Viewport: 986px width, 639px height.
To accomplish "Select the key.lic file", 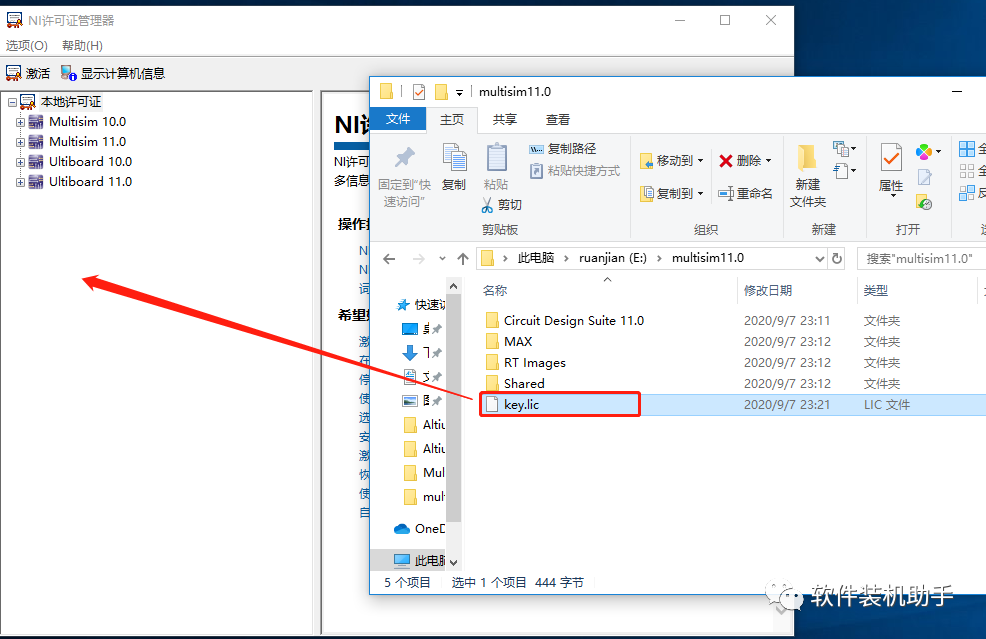I will click(521, 404).
